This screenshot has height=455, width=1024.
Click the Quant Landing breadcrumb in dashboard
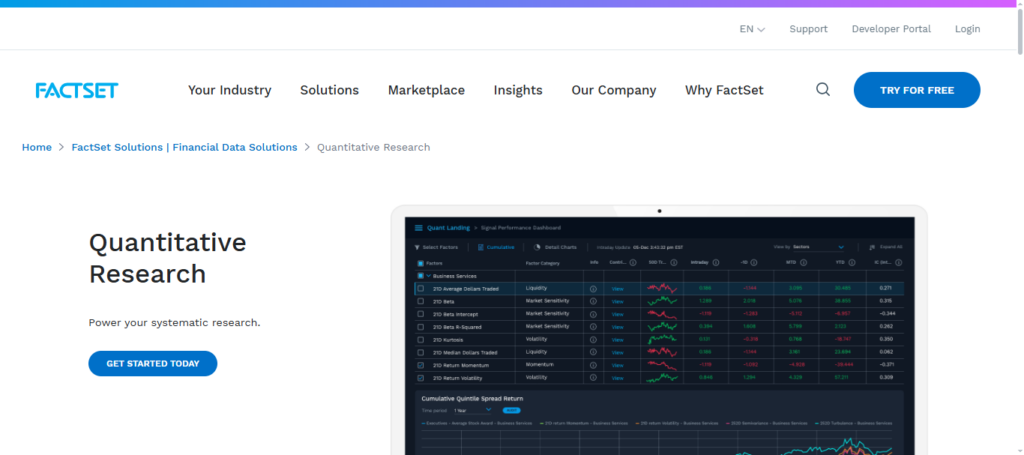click(x=448, y=228)
